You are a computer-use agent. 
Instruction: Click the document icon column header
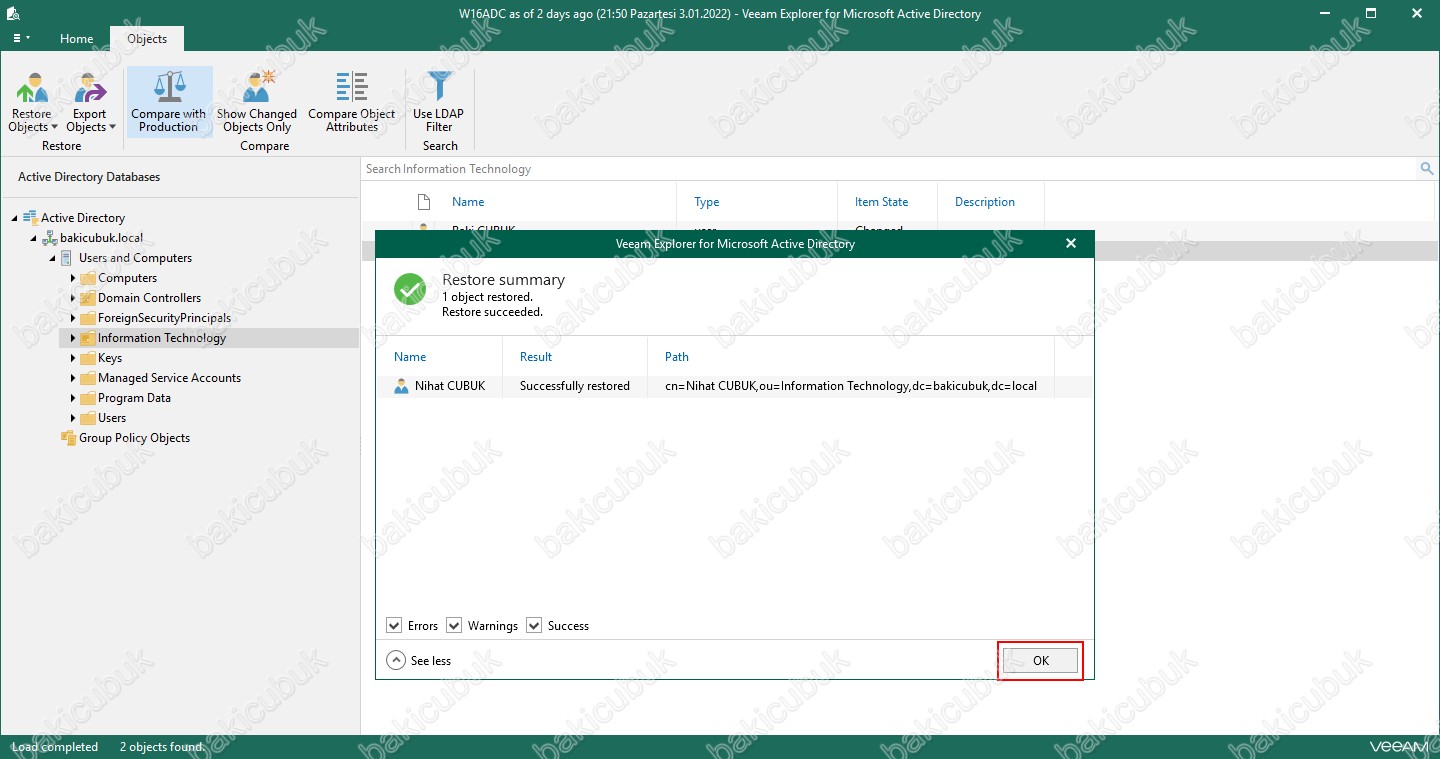tap(424, 202)
